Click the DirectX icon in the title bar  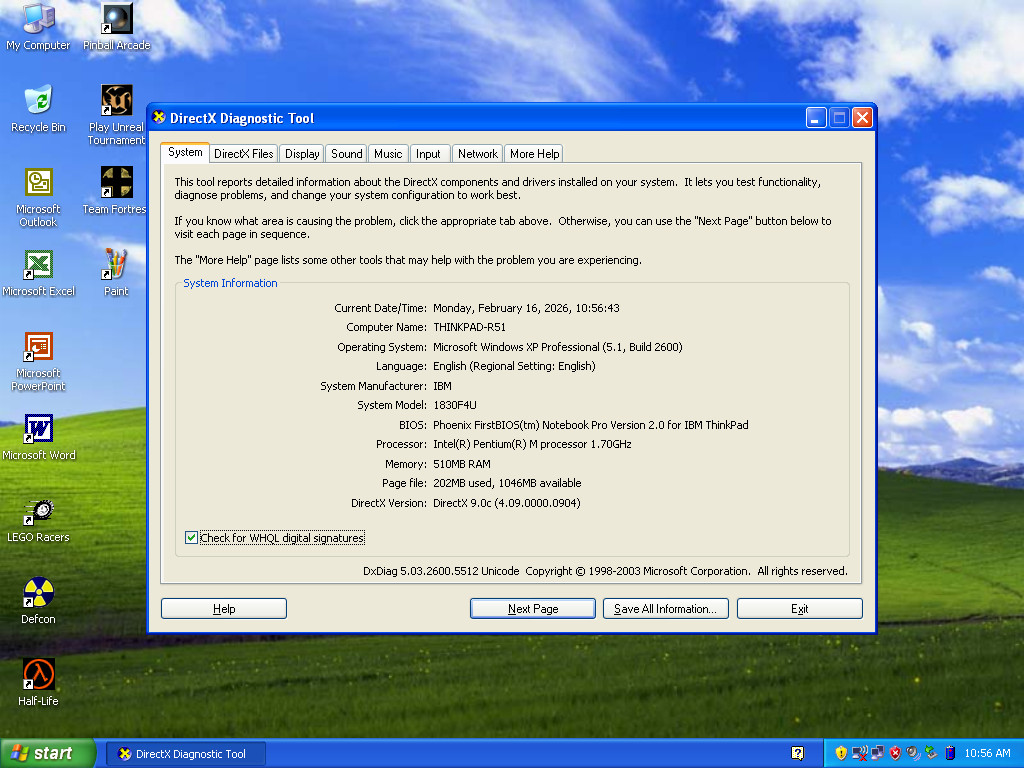click(x=159, y=118)
